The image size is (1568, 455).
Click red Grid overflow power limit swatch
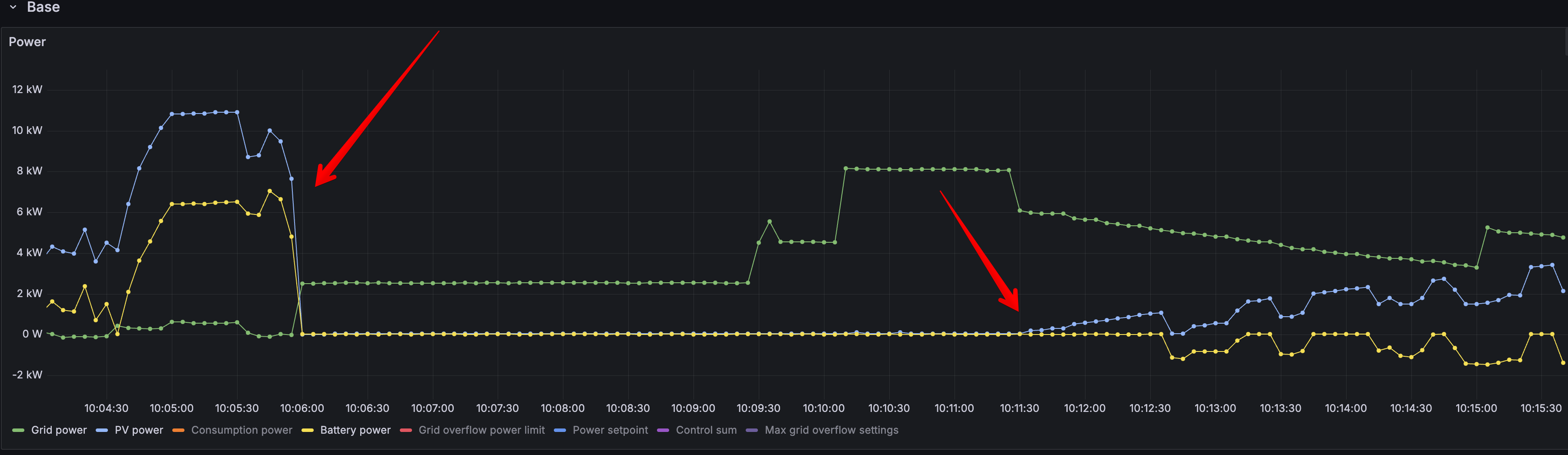pos(405,431)
